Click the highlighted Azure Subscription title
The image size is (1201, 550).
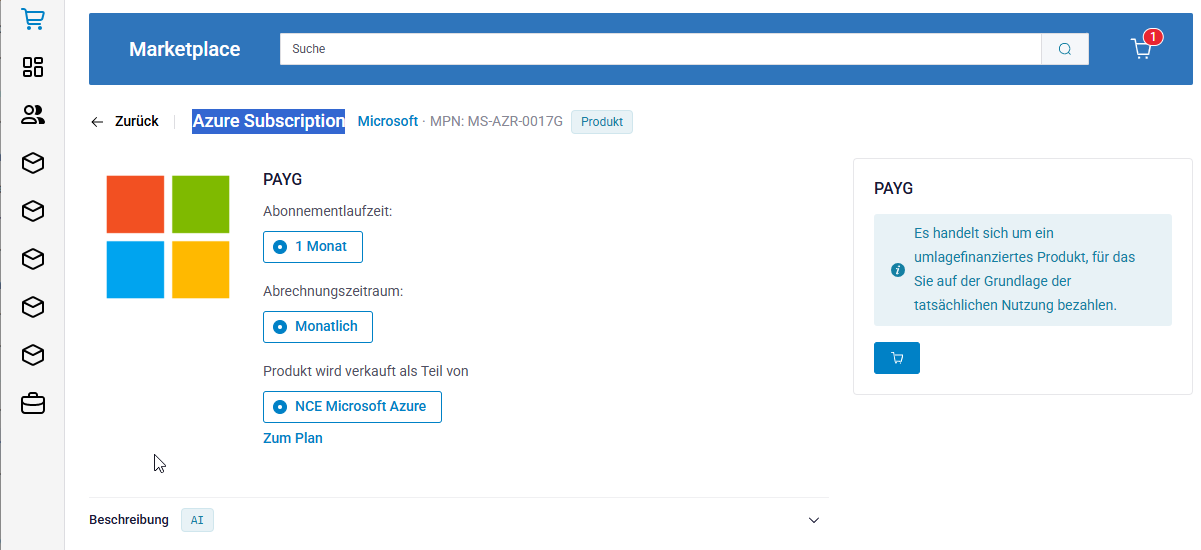tap(269, 121)
